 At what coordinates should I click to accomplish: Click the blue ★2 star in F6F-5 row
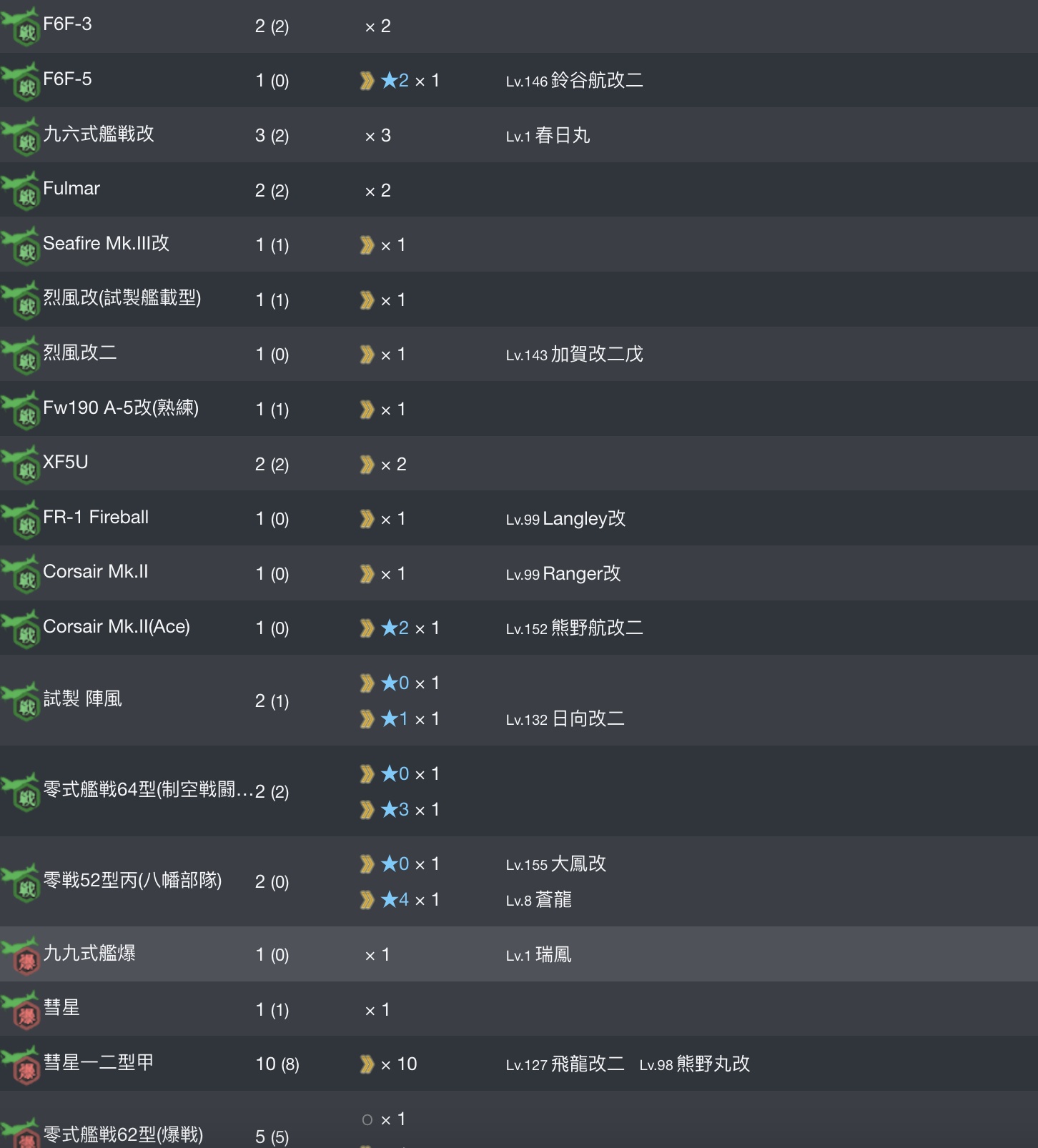395,80
